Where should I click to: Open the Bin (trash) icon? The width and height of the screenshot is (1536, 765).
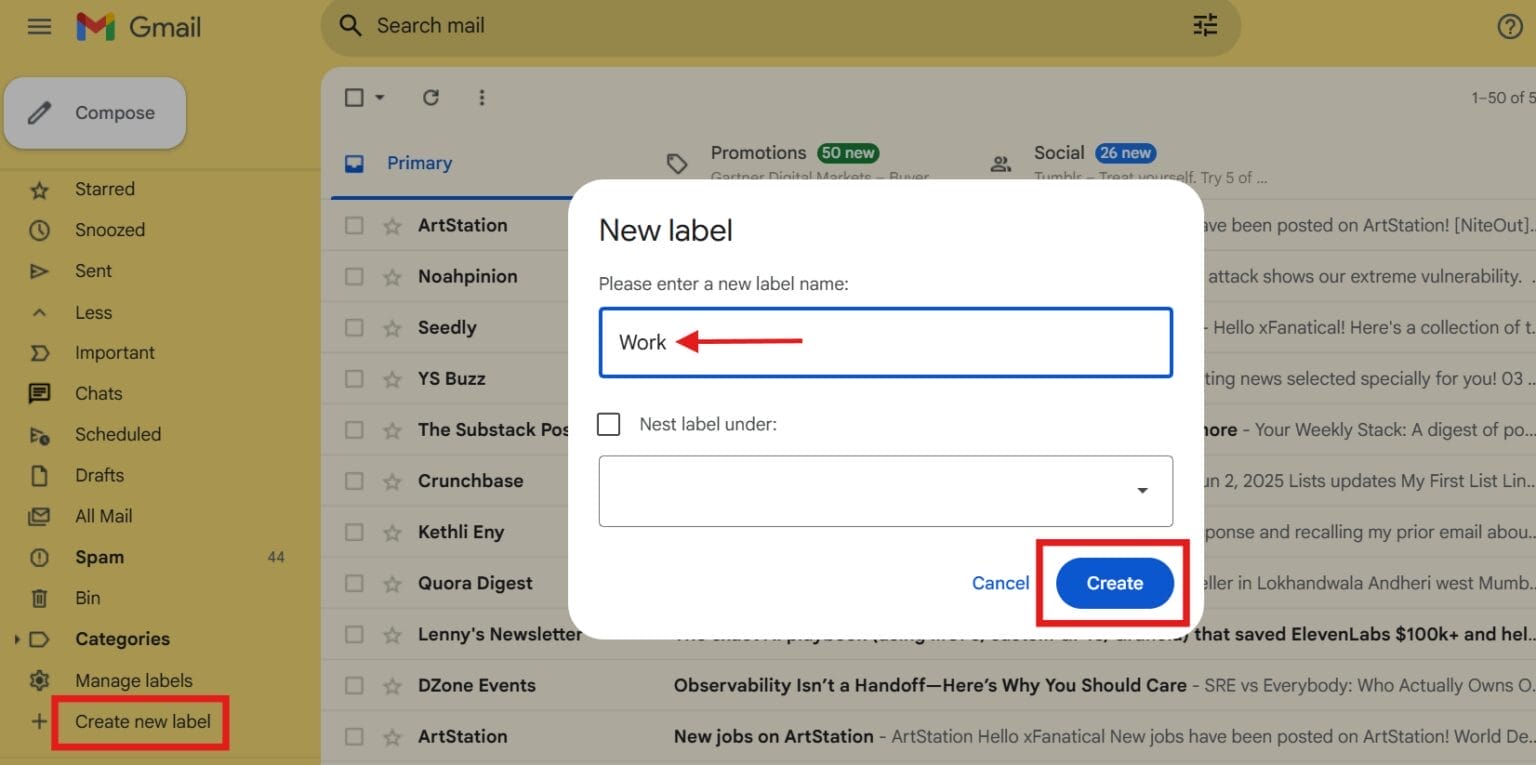coord(37,598)
